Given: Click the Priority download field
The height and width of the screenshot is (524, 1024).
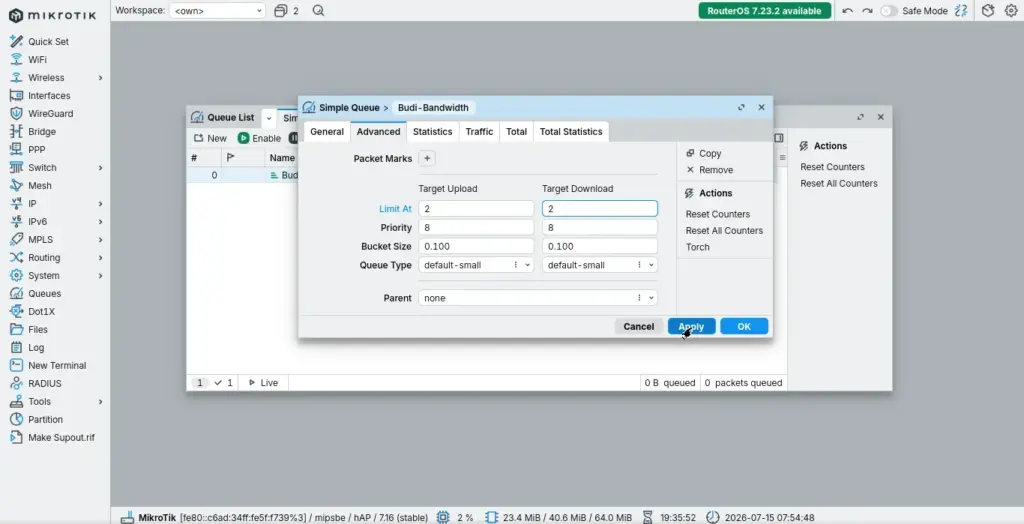Looking at the screenshot, I should 600,227.
